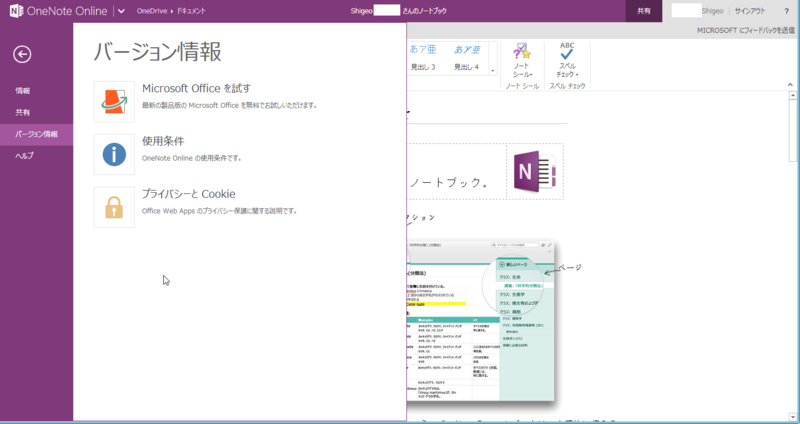800x424 pixels.
Task: Apply the 見出し 3 style
Action: (x=423, y=58)
